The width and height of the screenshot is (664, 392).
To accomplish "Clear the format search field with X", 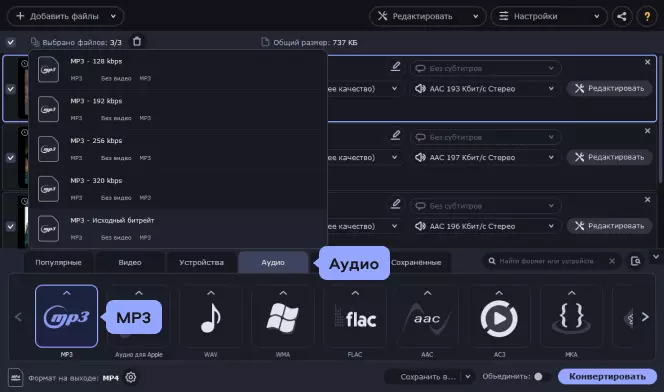I will tap(612, 261).
